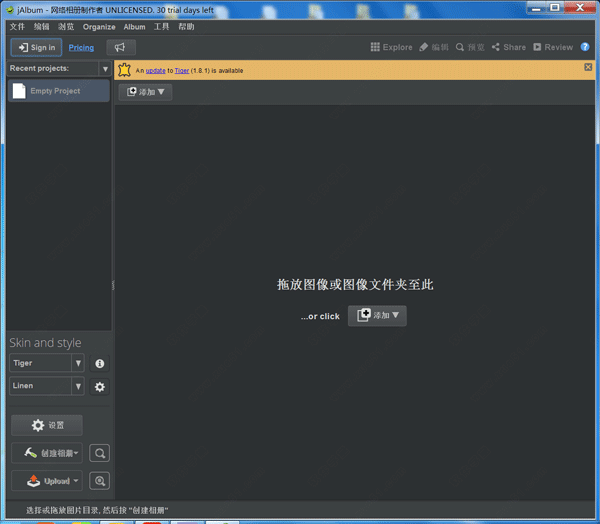Expand the 添加 dropdown in top toolbar
Viewport: 600px width, 524px height.
point(145,92)
